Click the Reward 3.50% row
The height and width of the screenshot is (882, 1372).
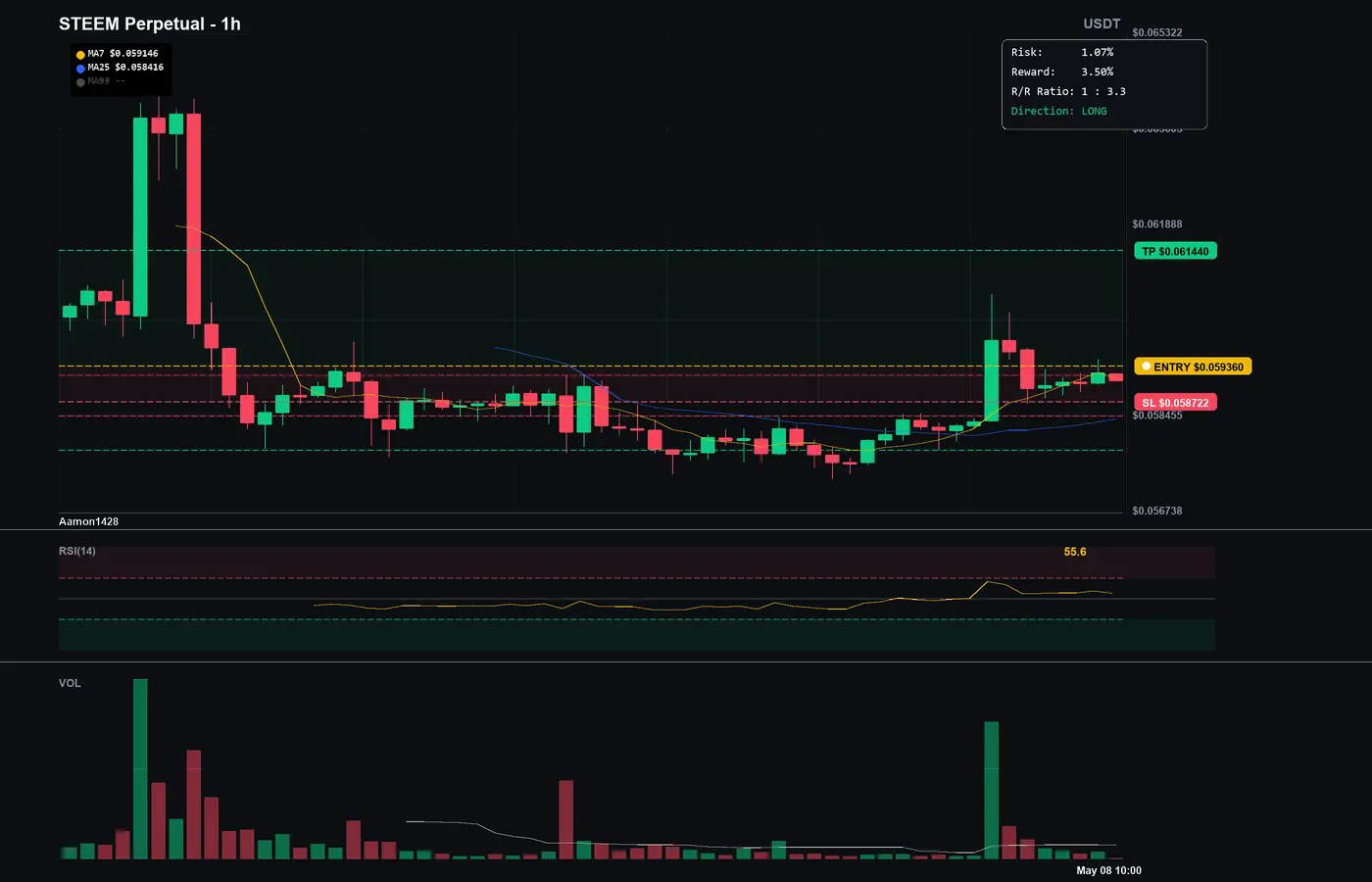pos(1062,72)
